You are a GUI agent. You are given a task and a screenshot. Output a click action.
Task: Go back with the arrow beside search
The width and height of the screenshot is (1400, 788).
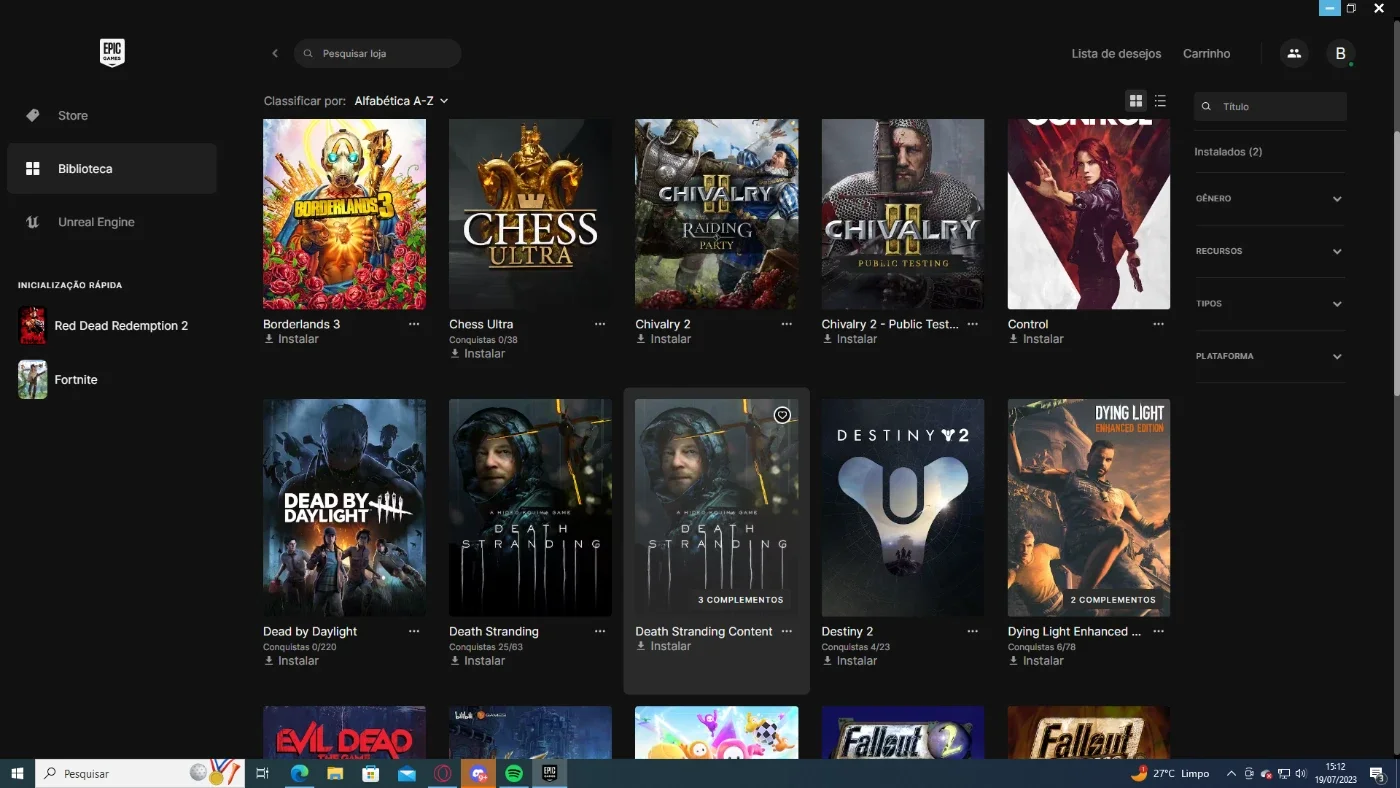[275, 53]
